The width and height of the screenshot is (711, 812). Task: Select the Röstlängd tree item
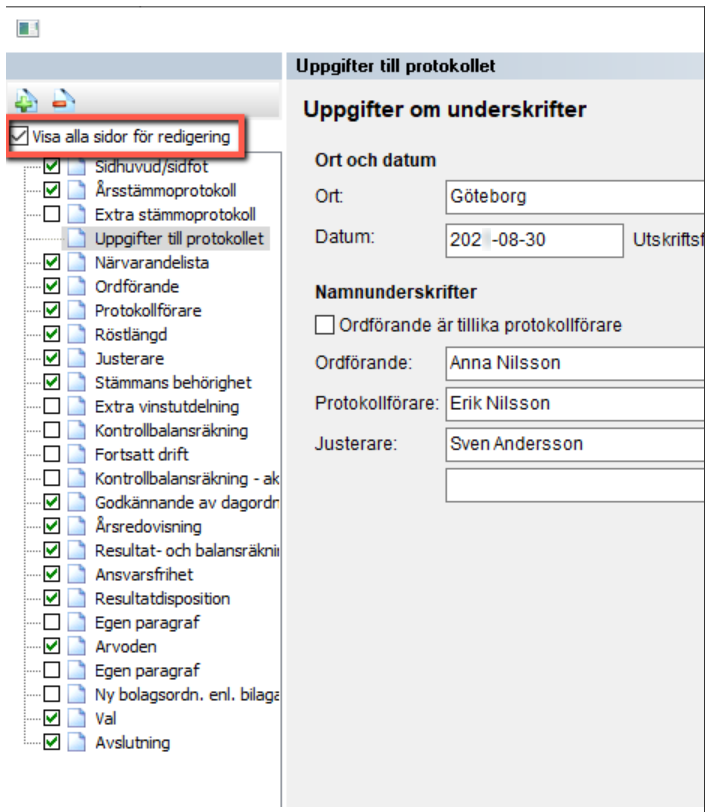tap(131, 335)
